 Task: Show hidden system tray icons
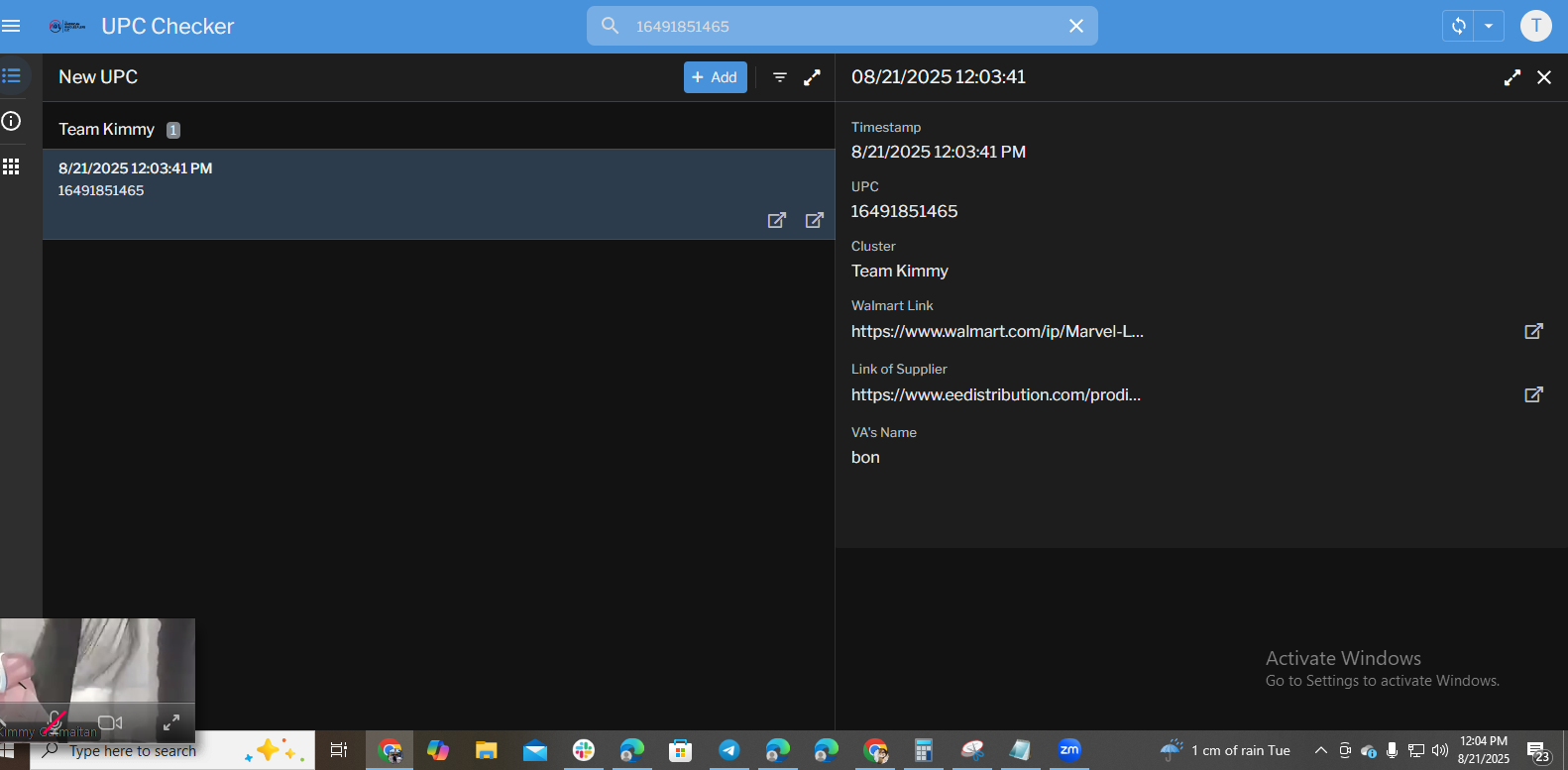pyautogui.click(x=1320, y=750)
